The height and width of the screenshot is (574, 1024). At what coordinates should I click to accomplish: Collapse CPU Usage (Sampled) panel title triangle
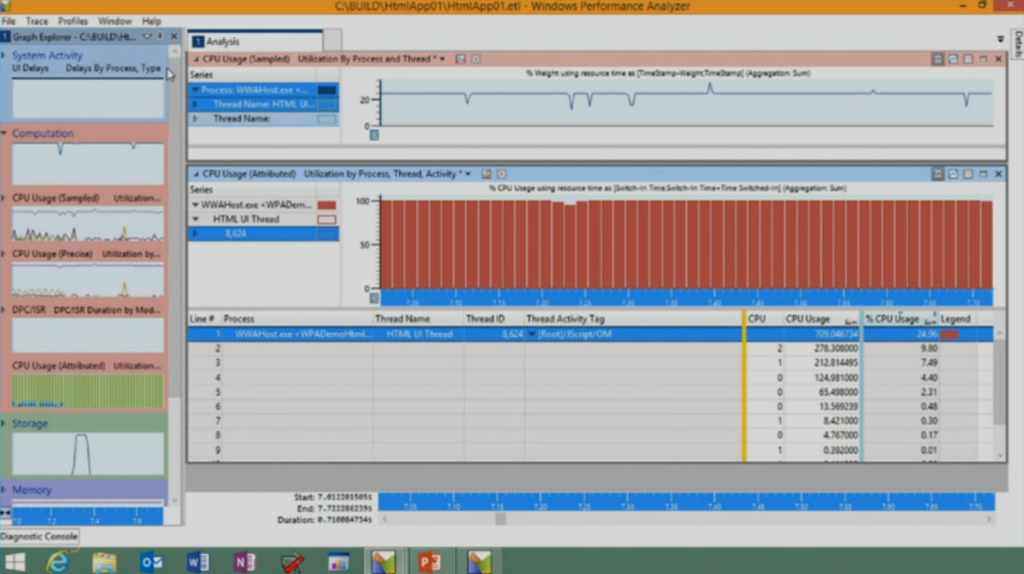click(x=195, y=59)
